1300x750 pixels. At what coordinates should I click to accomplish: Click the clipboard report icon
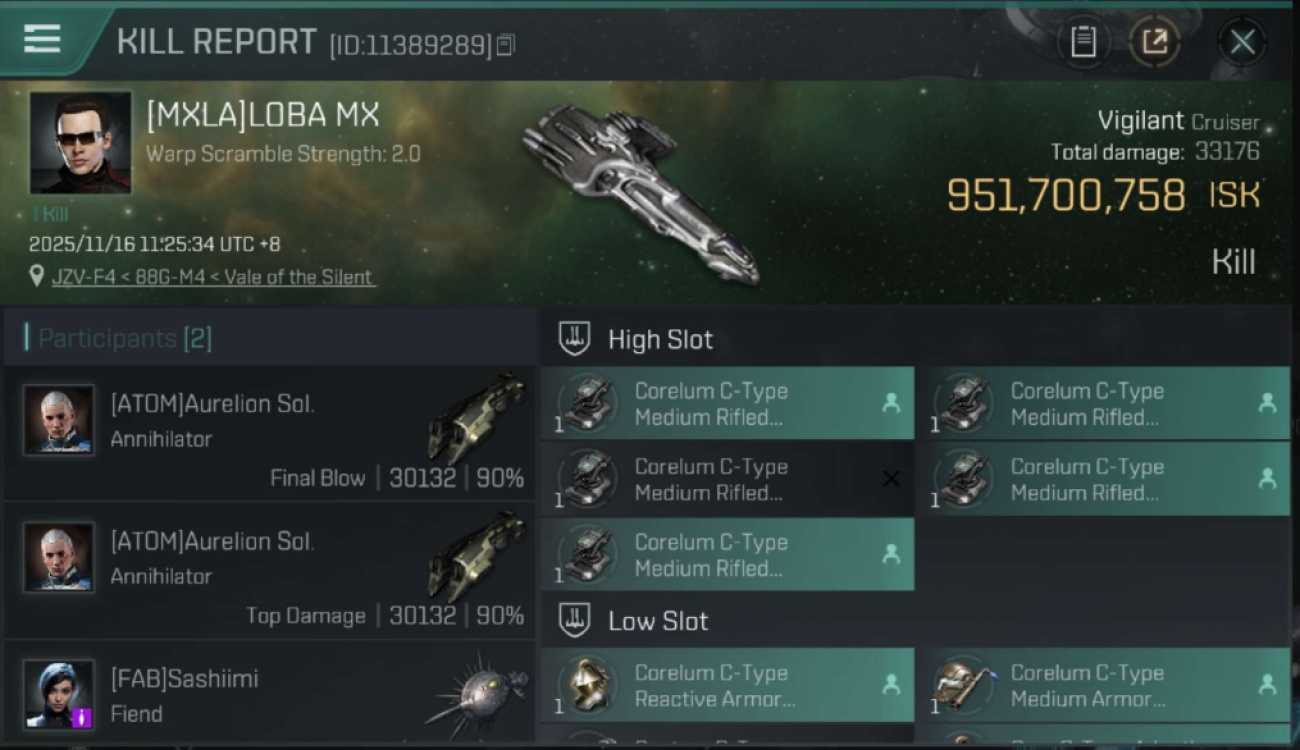coord(1083,42)
